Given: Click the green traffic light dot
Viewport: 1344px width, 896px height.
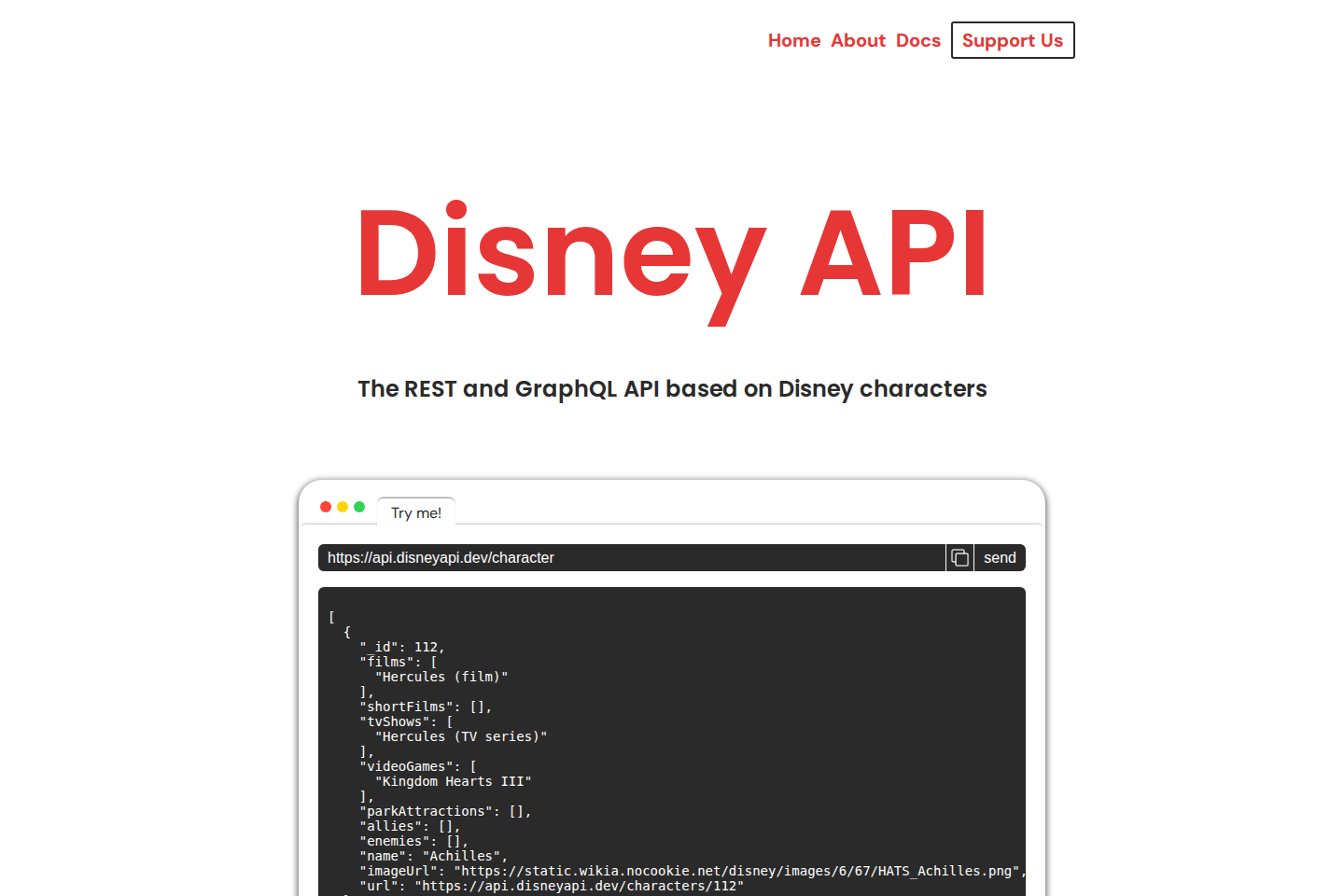Looking at the screenshot, I should tap(358, 506).
